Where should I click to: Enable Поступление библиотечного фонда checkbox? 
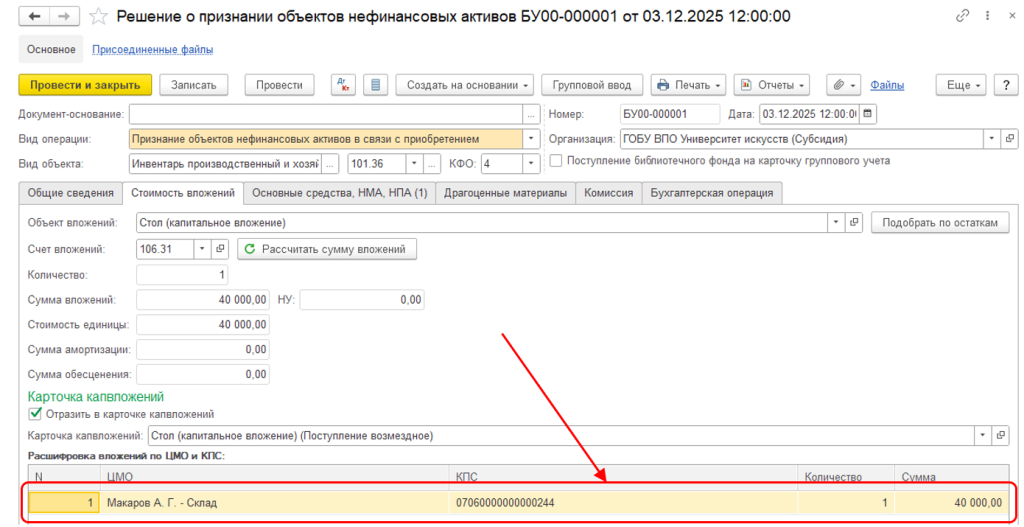[555, 160]
